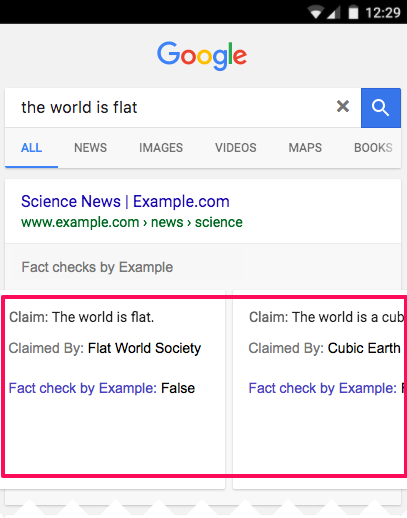Click the 12:29 clock in status bar

click(383, 13)
